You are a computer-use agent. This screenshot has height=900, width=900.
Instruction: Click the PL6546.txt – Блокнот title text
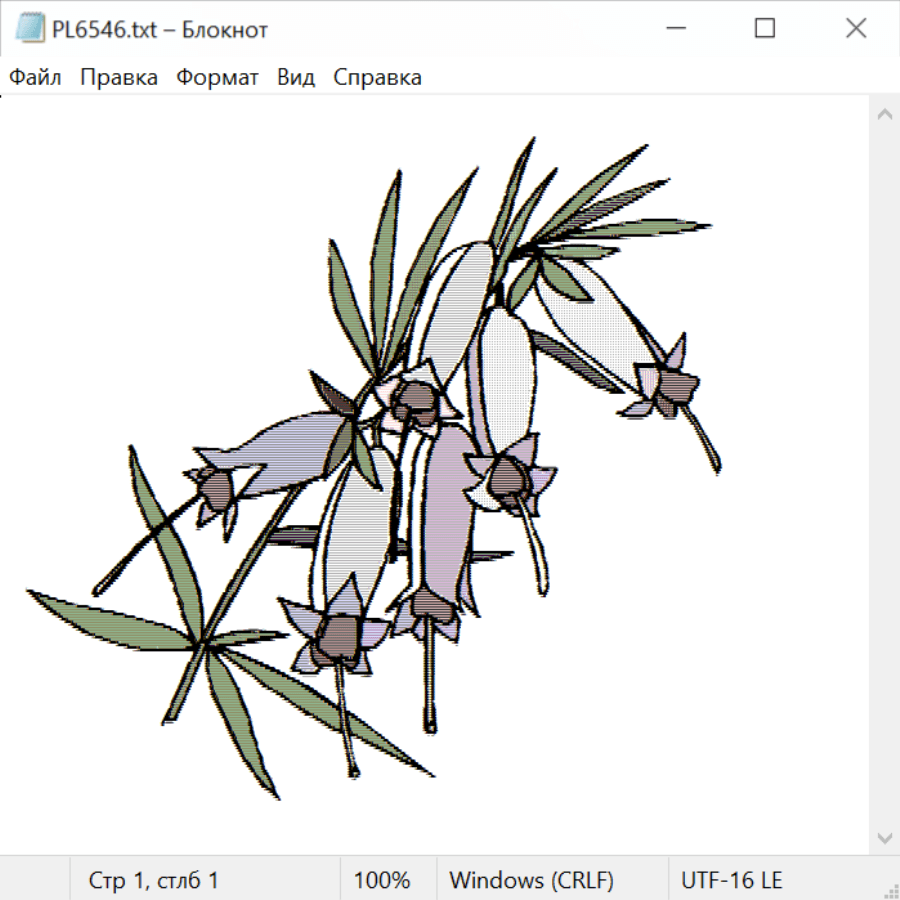[x=160, y=30]
